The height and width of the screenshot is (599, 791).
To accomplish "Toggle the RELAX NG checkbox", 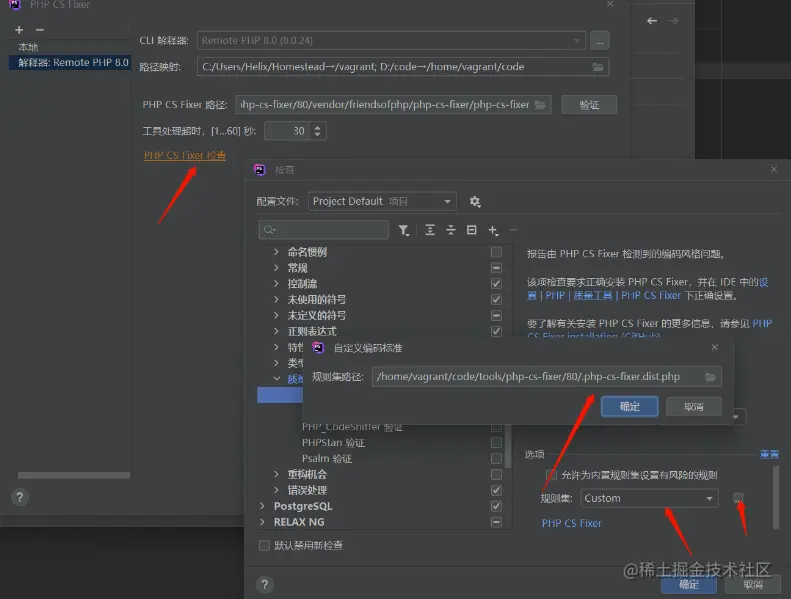I will point(496,522).
